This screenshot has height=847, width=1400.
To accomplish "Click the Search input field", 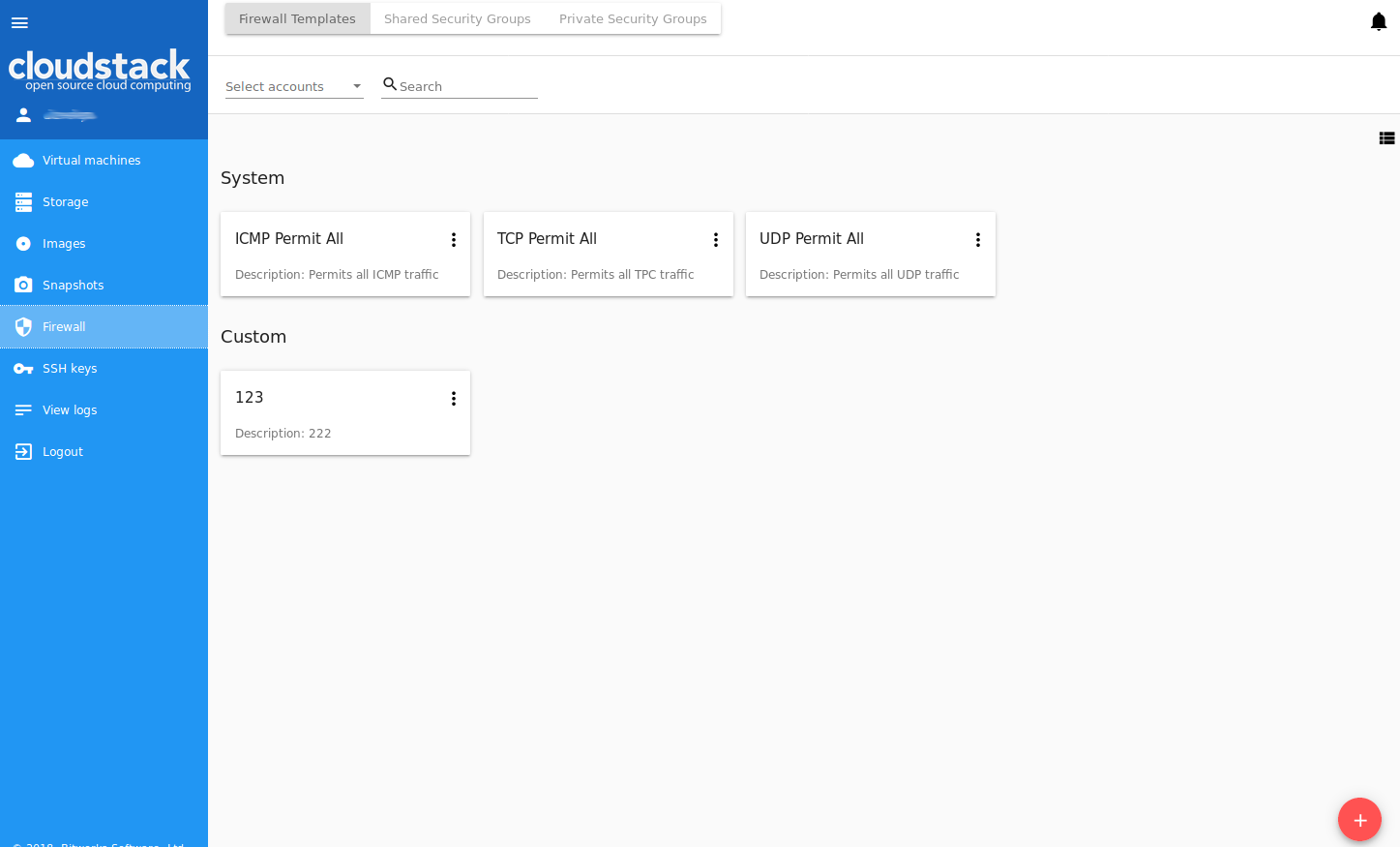I will [x=467, y=86].
